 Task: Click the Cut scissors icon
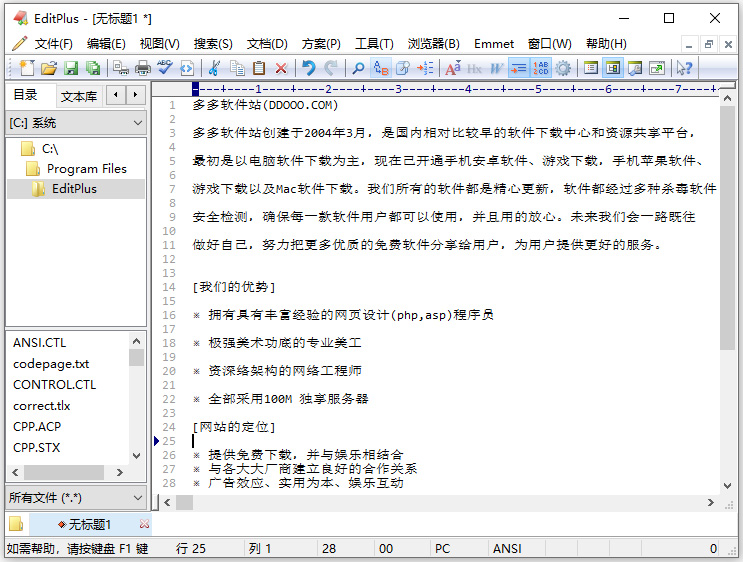pos(215,68)
